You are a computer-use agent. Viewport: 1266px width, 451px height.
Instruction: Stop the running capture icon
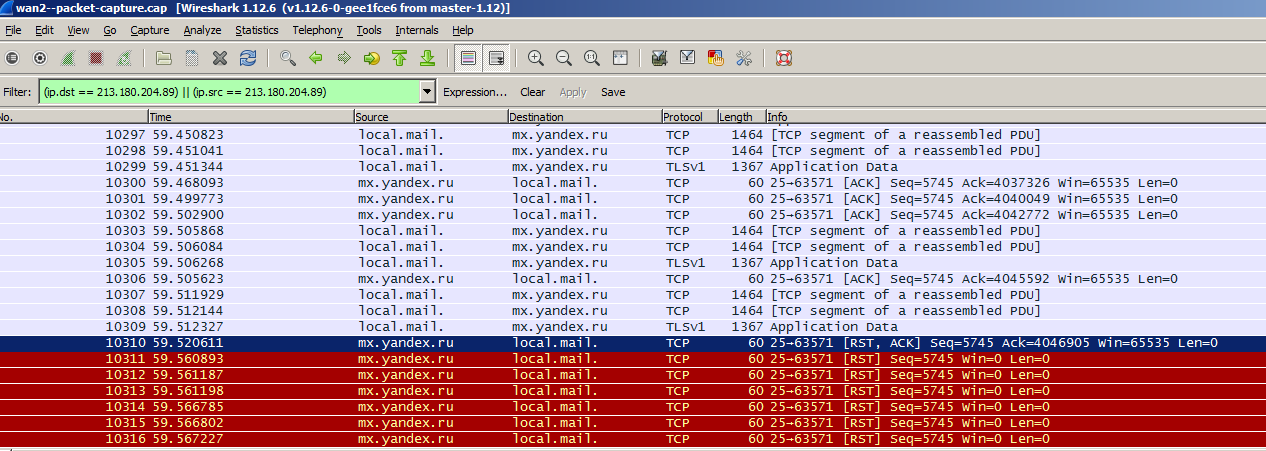(x=96, y=58)
